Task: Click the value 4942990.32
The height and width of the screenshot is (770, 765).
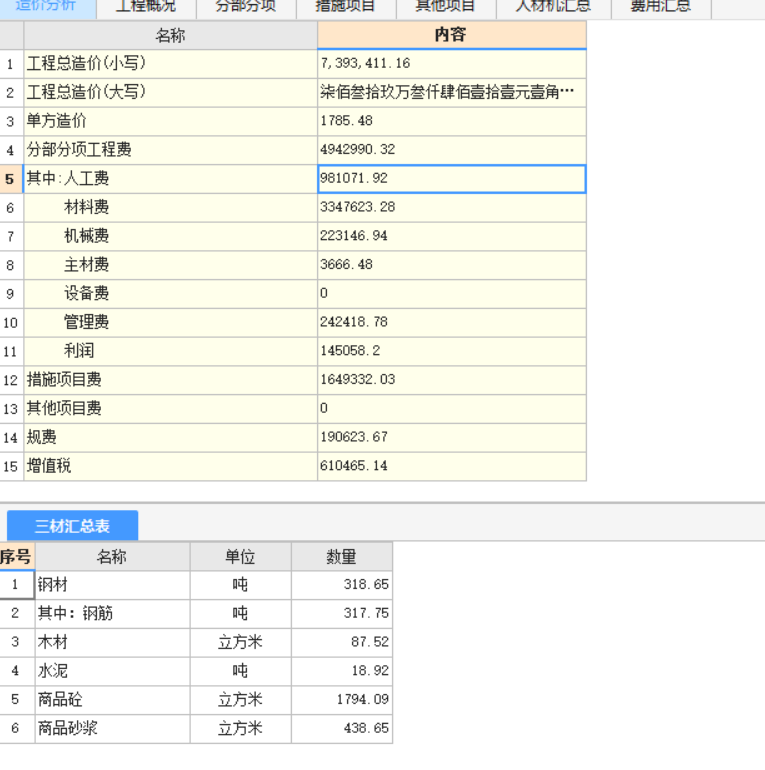Action: pos(452,150)
